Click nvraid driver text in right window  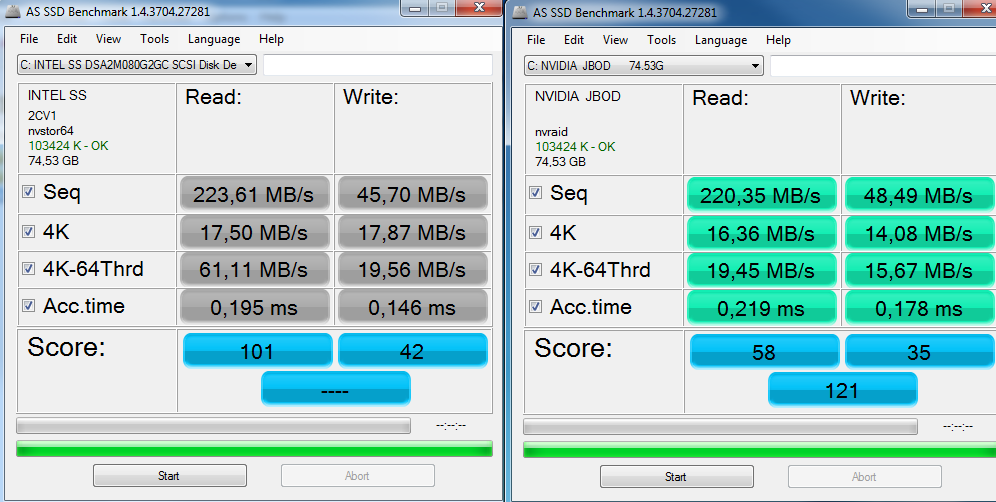pyautogui.click(x=551, y=132)
